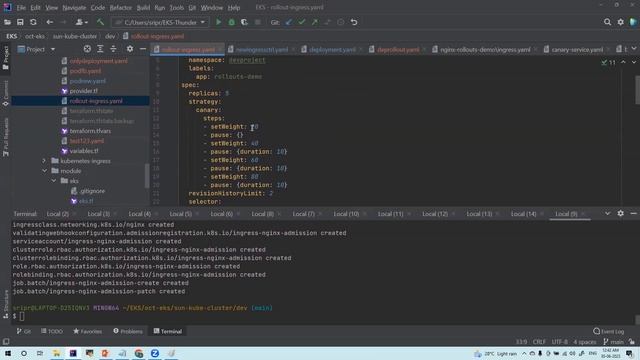Toggle the Pull Requests tool window button
Viewport: 640px width, 360px height.
pyautogui.click(x=6, y=137)
